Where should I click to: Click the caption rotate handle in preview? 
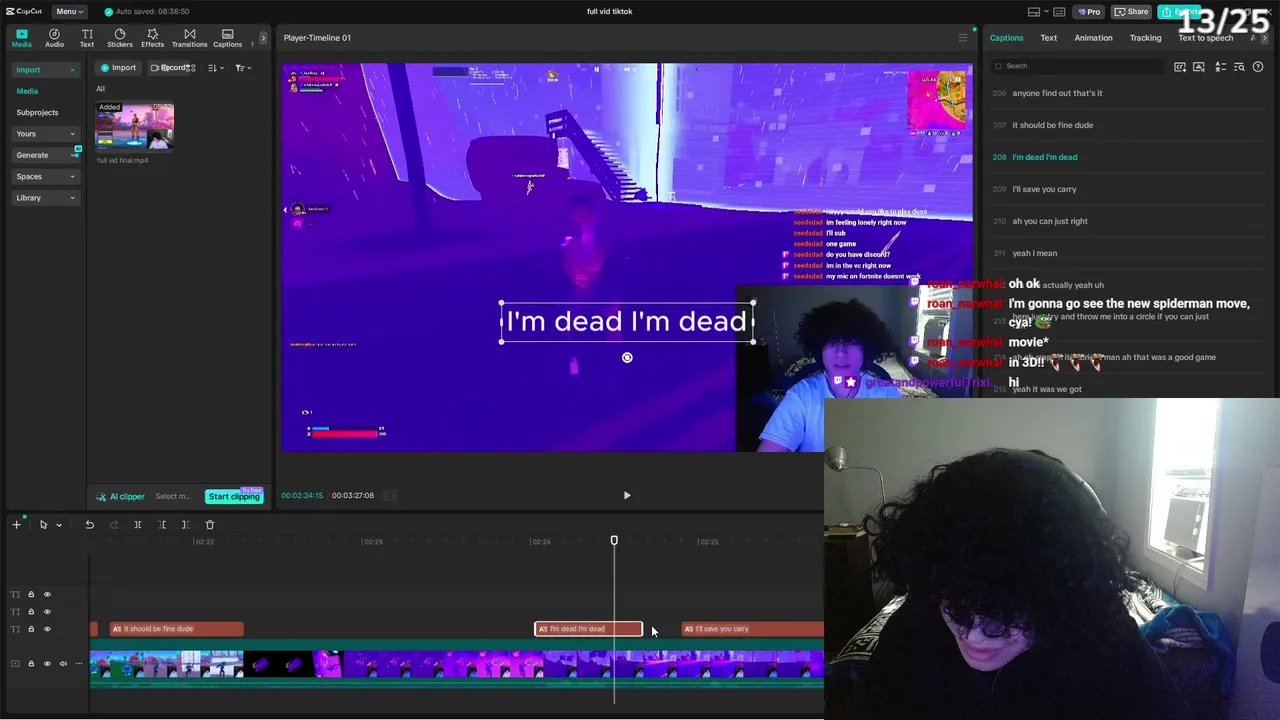point(627,357)
